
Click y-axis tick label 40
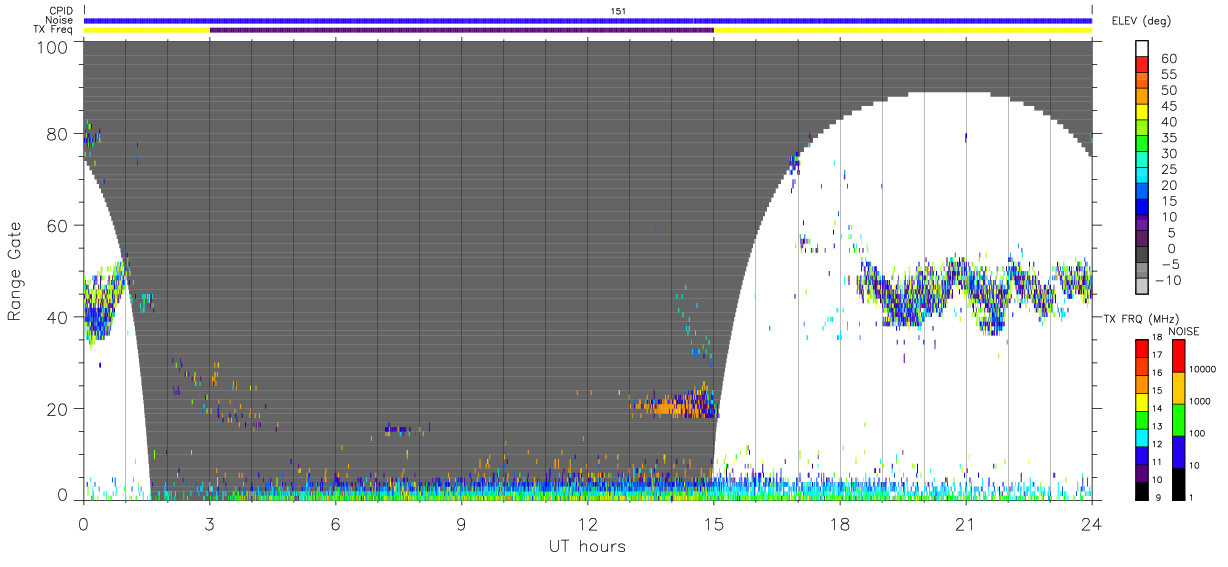click(58, 317)
